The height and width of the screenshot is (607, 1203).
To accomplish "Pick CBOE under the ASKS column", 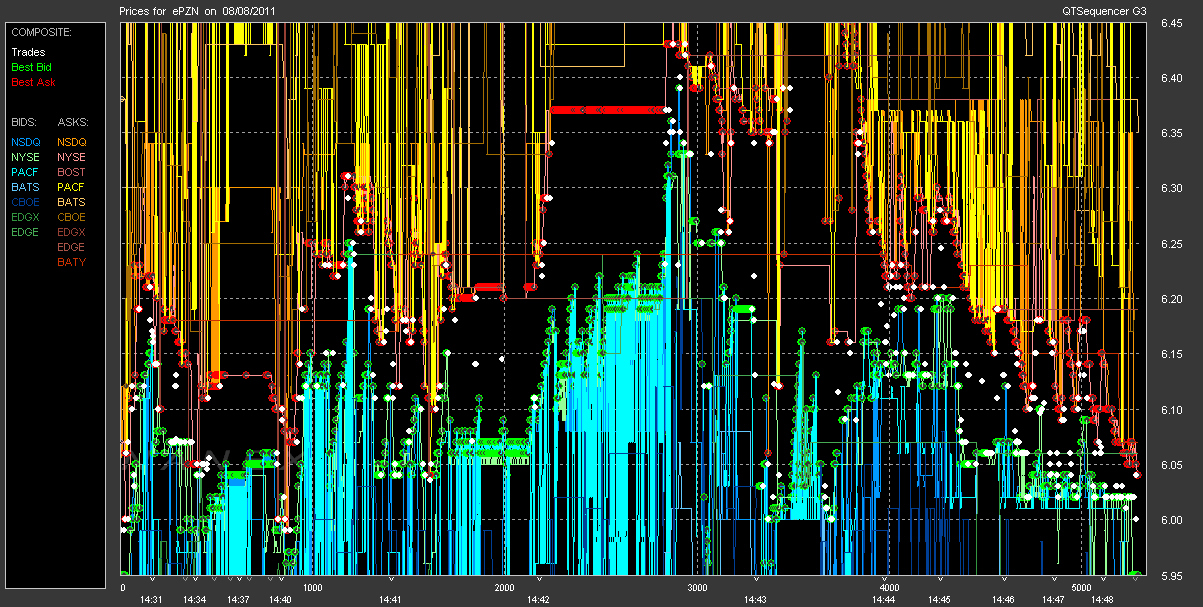I will click(72, 217).
